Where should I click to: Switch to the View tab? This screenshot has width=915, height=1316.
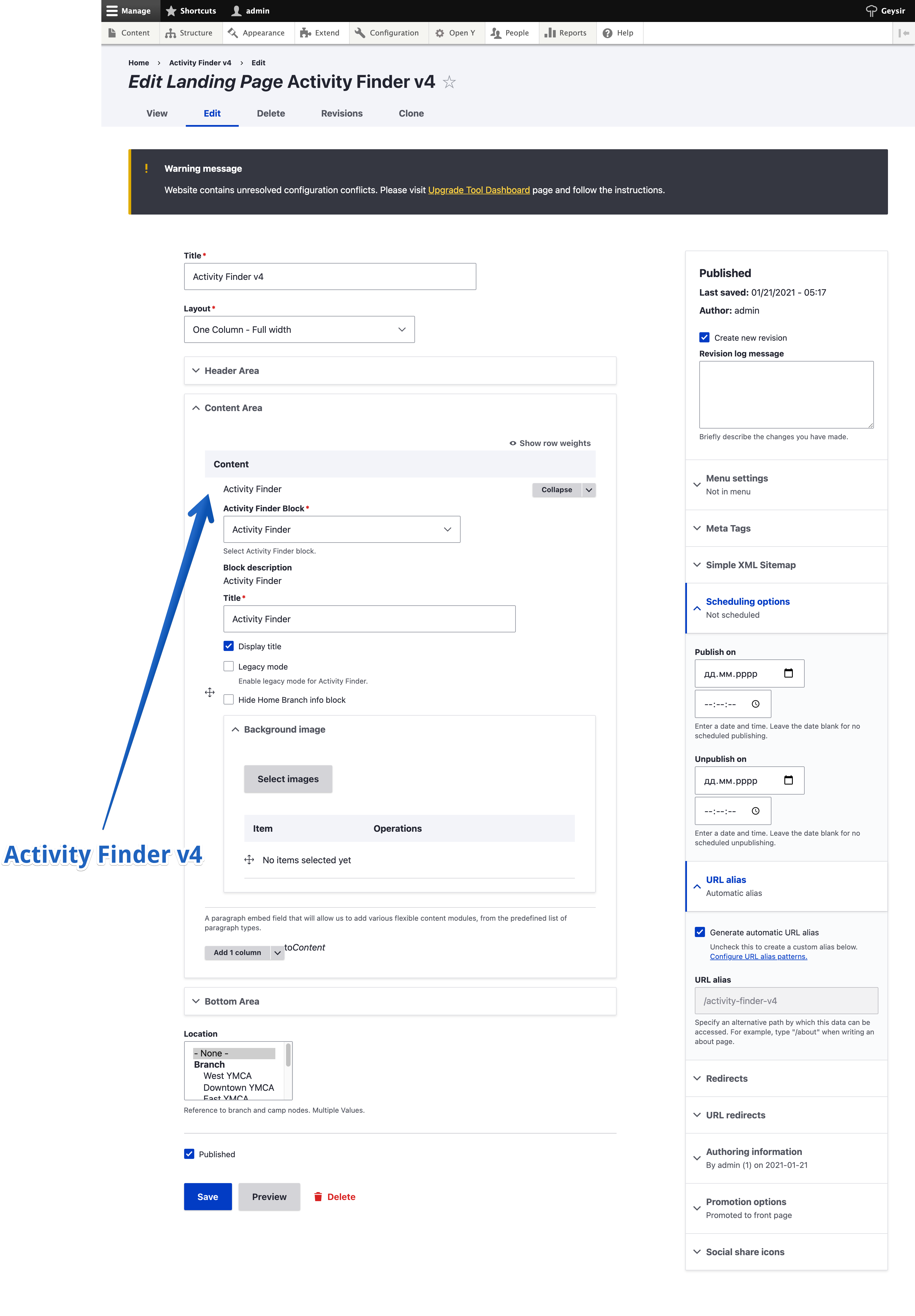(x=157, y=113)
